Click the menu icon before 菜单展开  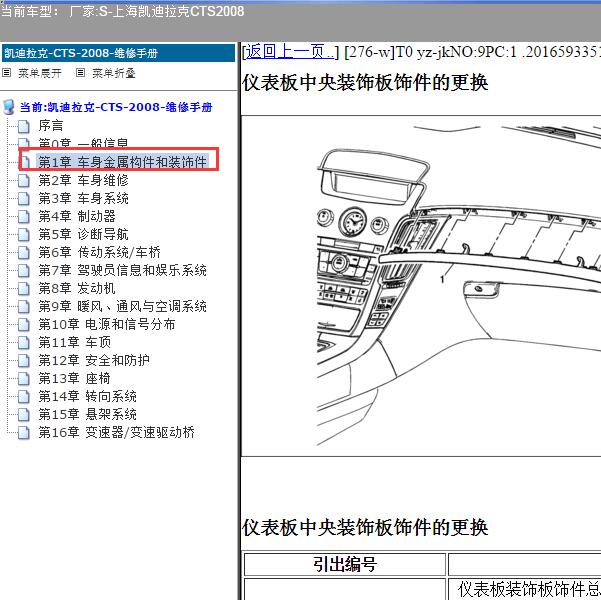tap(7, 72)
